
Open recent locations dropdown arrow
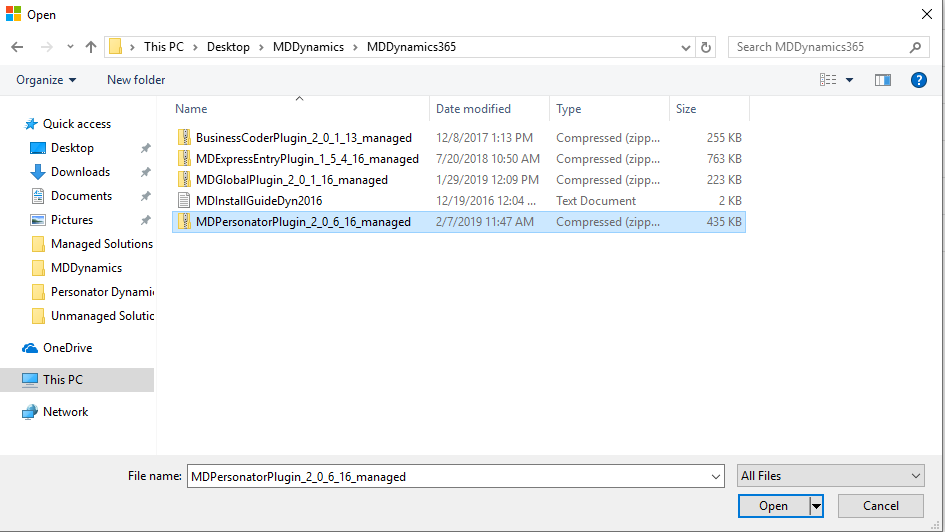point(71,47)
